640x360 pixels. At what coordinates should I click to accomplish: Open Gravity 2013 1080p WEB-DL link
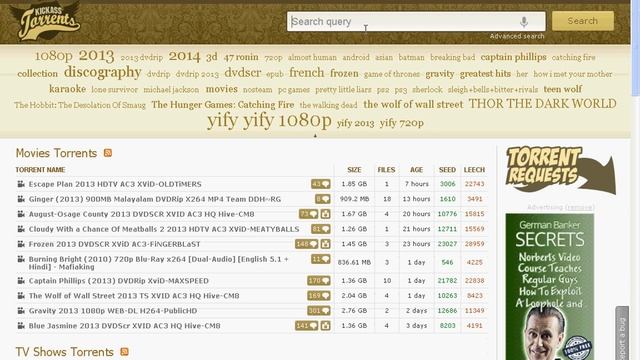113,311
